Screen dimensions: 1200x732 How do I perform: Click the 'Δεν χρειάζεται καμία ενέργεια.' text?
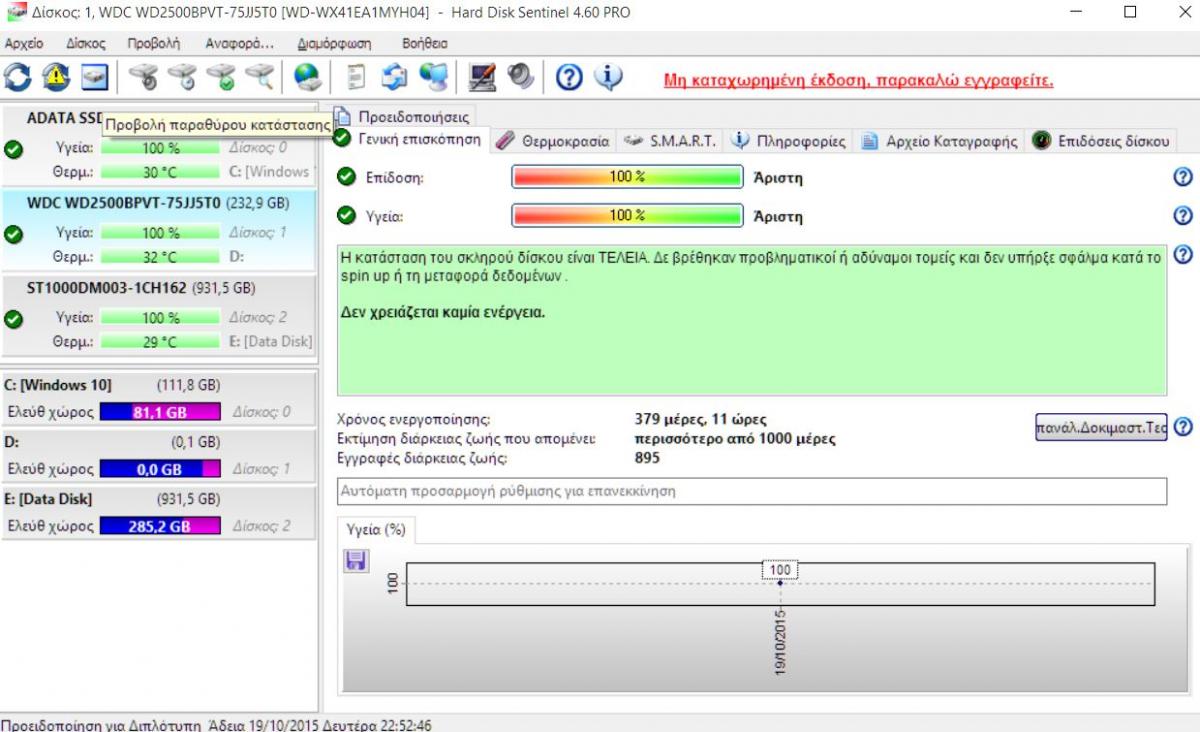pos(443,312)
